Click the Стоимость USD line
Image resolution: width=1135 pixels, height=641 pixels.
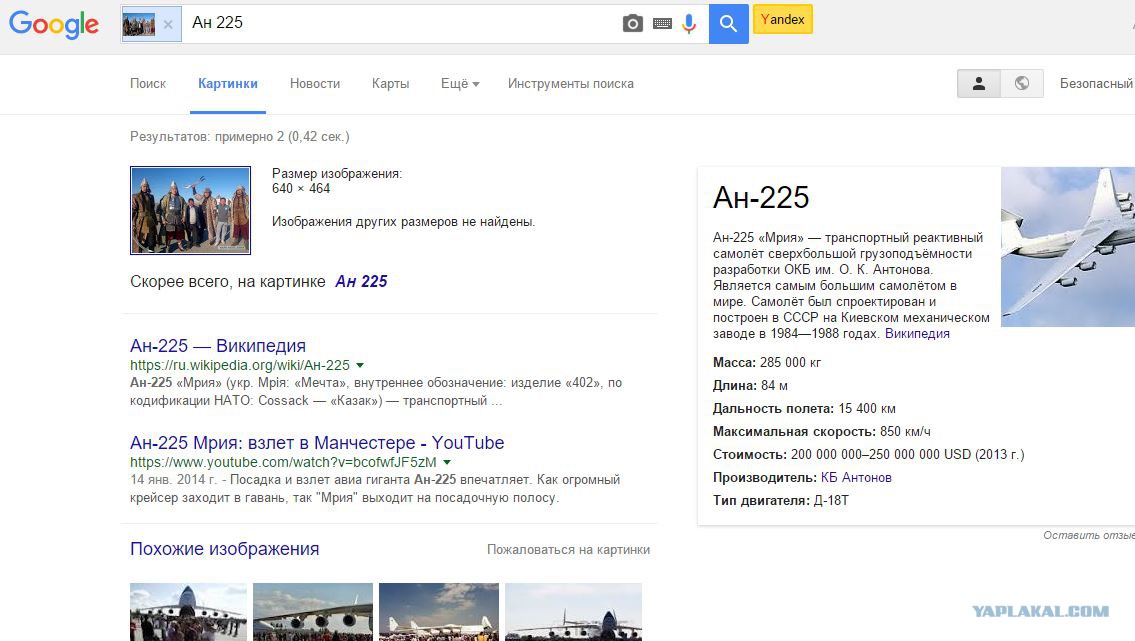(869, 454)
